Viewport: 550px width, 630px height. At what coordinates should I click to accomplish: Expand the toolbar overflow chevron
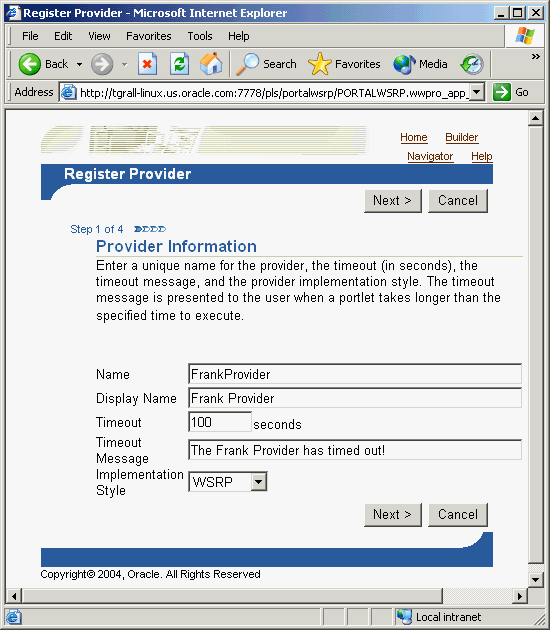tap(536, 57)
